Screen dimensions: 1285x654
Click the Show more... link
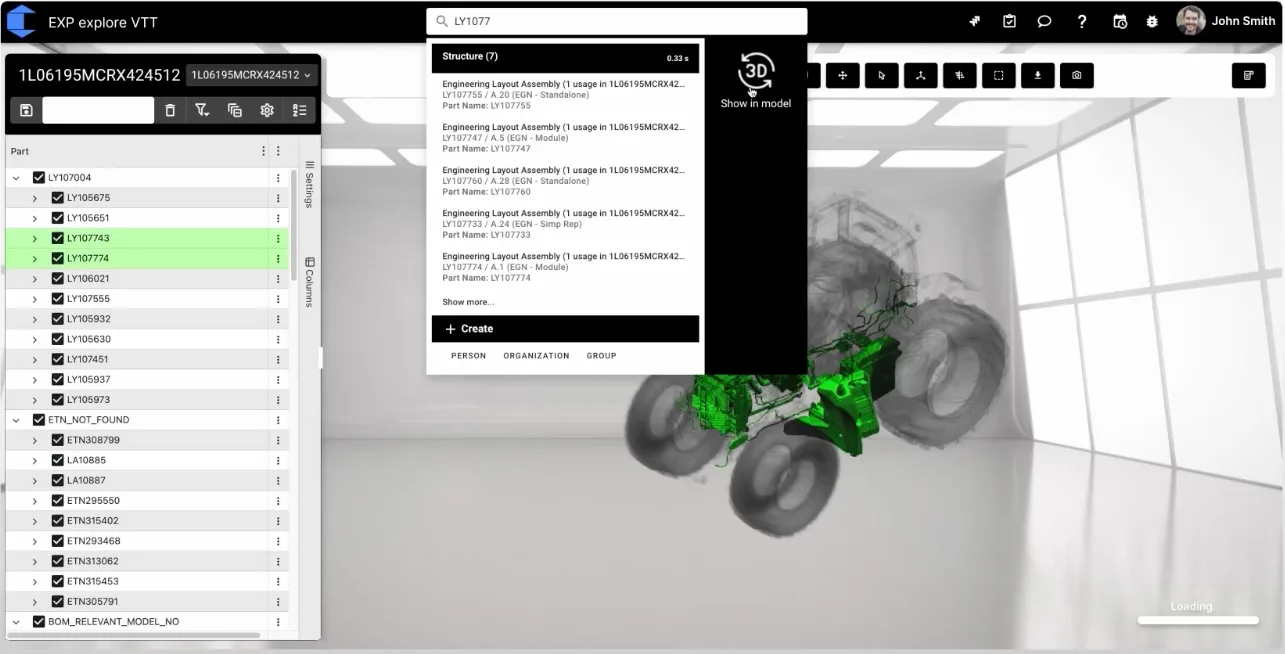(468, 302)
